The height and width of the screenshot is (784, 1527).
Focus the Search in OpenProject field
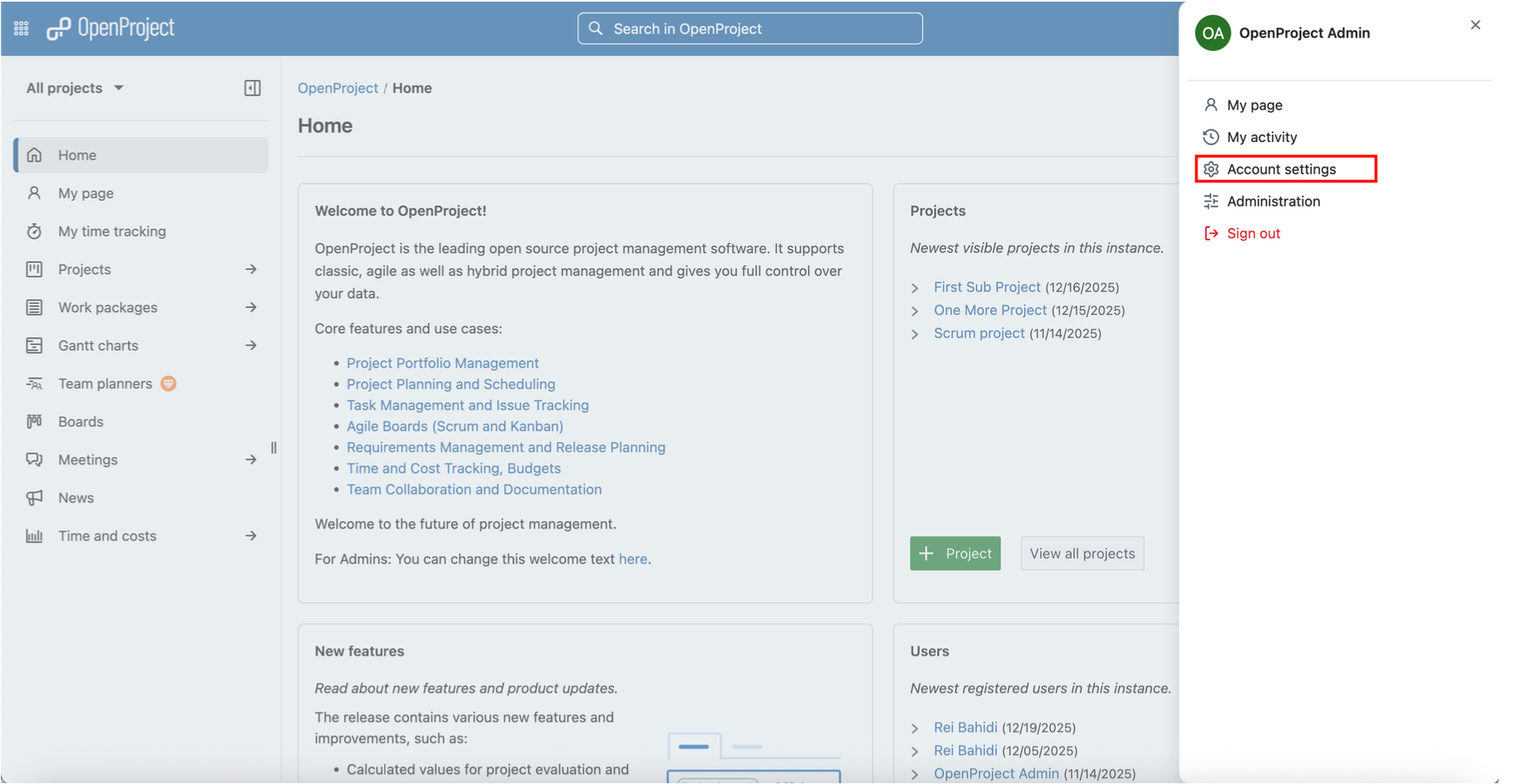click(750, 28)
